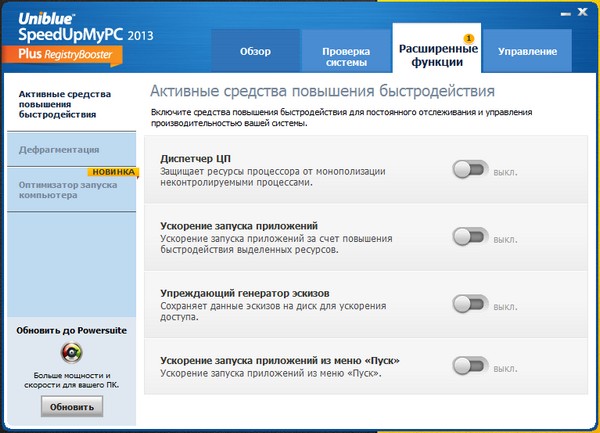Enable the меню «Пуск» launch acceleration switch
600x433 pixels.
pyautogui.click(x=470, y=365)
